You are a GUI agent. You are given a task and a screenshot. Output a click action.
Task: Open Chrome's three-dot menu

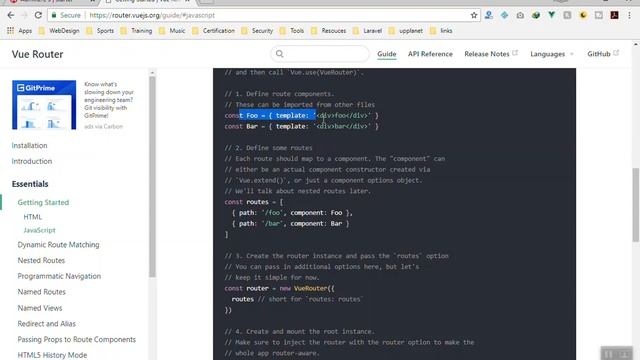[629, 15]
